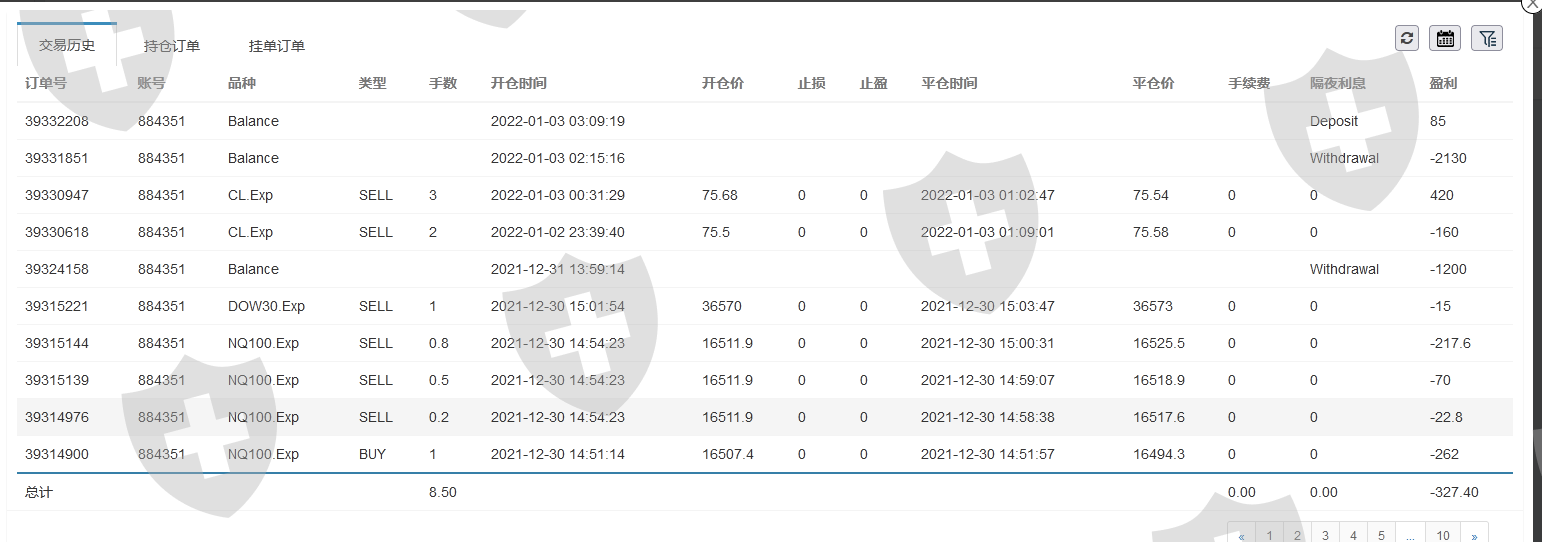Switch to the 持仓订单 tab
Viewport: 1542px width, 542px height.
(x=172, y=45)
